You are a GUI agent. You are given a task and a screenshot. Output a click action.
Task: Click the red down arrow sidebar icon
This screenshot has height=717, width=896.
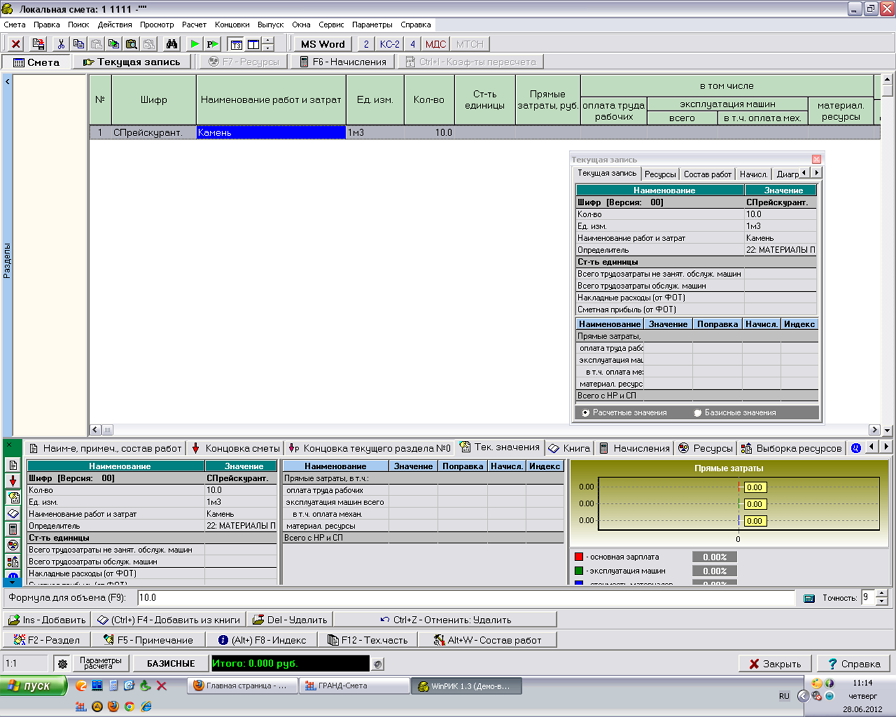pos(13,481)
